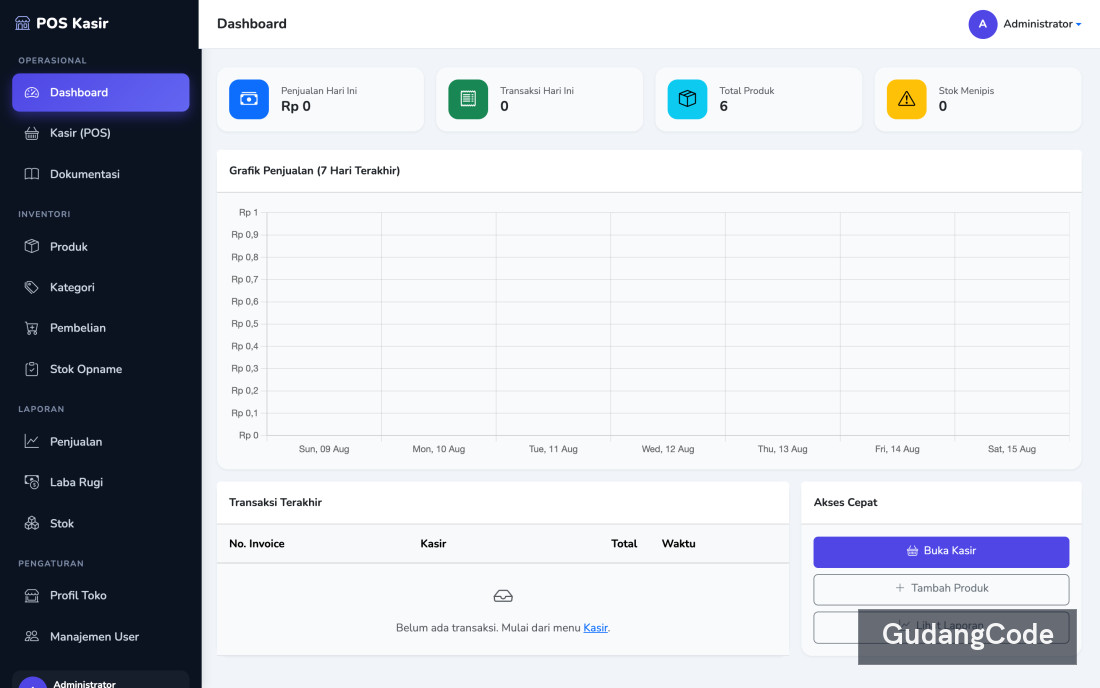Image resolution: width=1100 pixels, height=688 pixels.
Task: Follow the Kasir link in empty message
Action: (x=595, y=628)
